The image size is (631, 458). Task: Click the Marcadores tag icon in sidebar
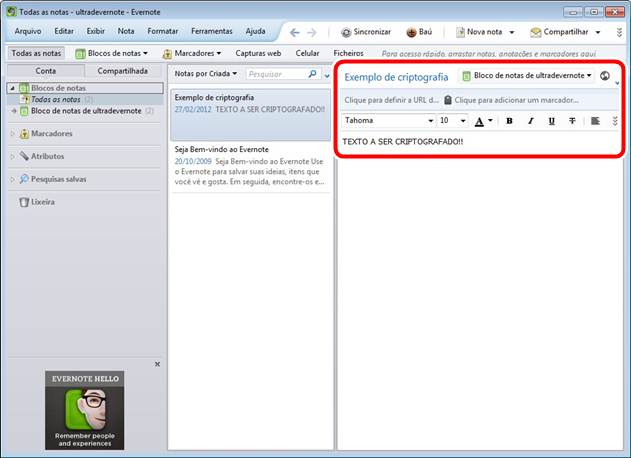24,134
